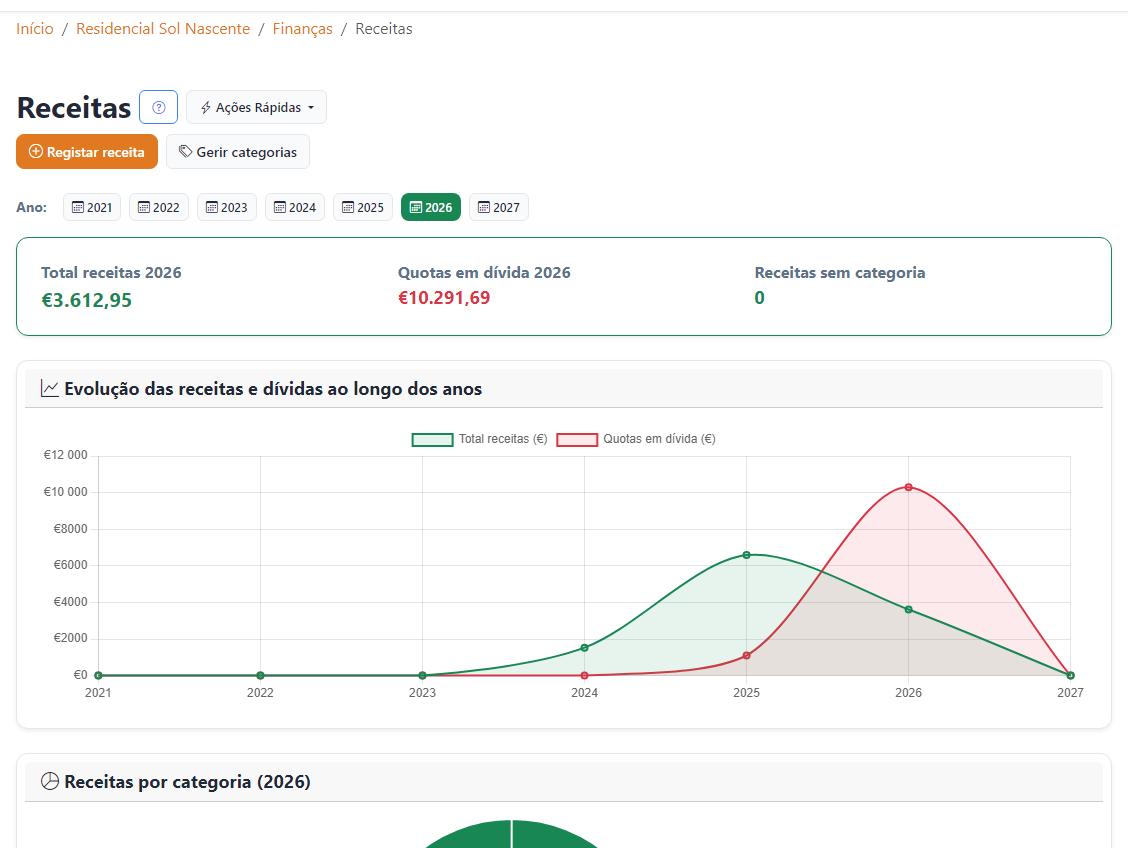Click the Receitas sem categoria label

840,273
